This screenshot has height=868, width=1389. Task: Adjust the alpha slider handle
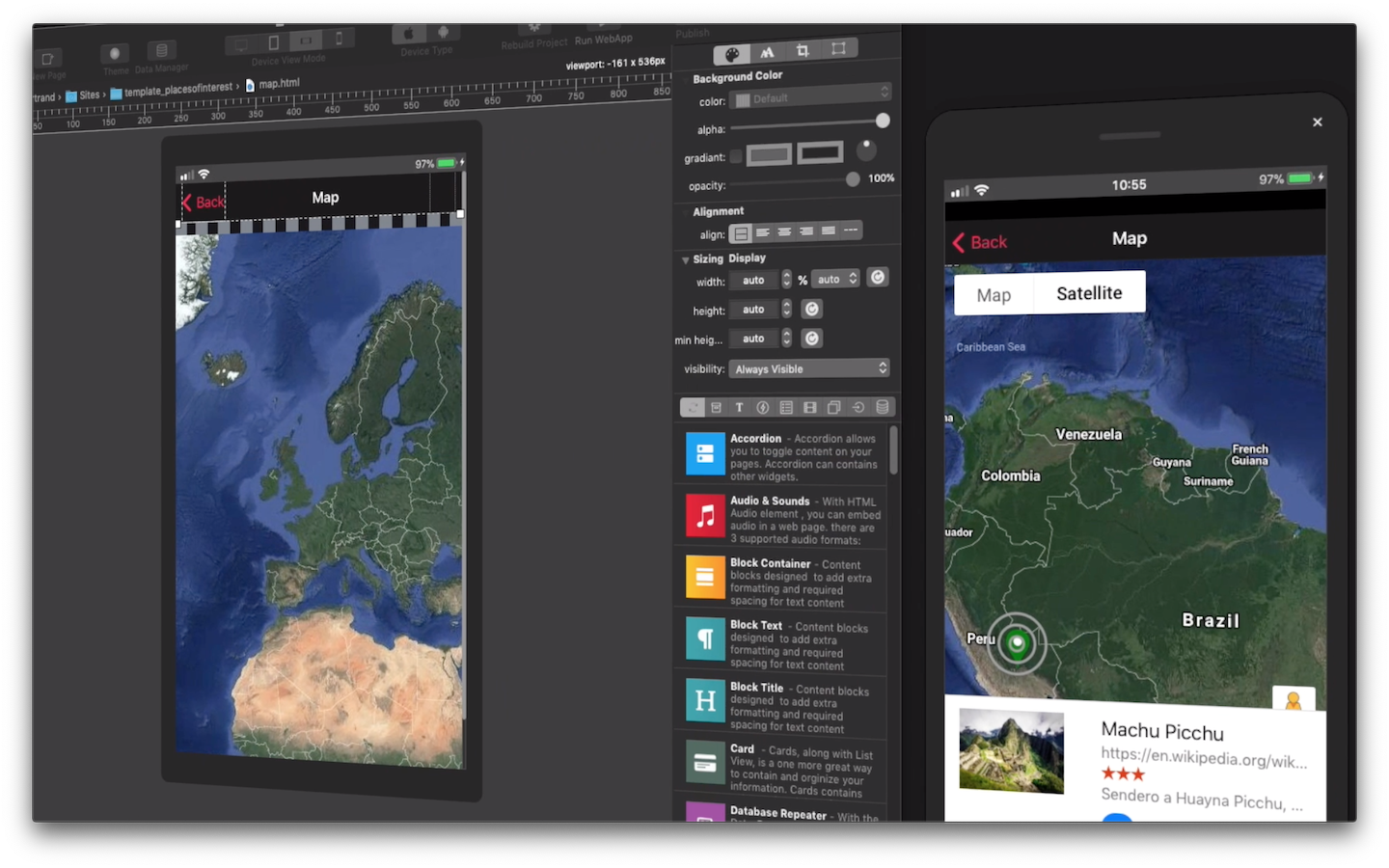click(883, 122)
